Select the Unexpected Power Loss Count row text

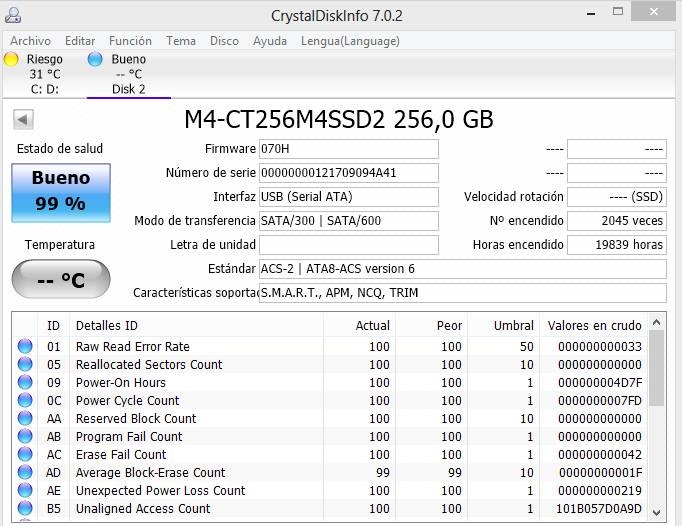click(160, 490)
